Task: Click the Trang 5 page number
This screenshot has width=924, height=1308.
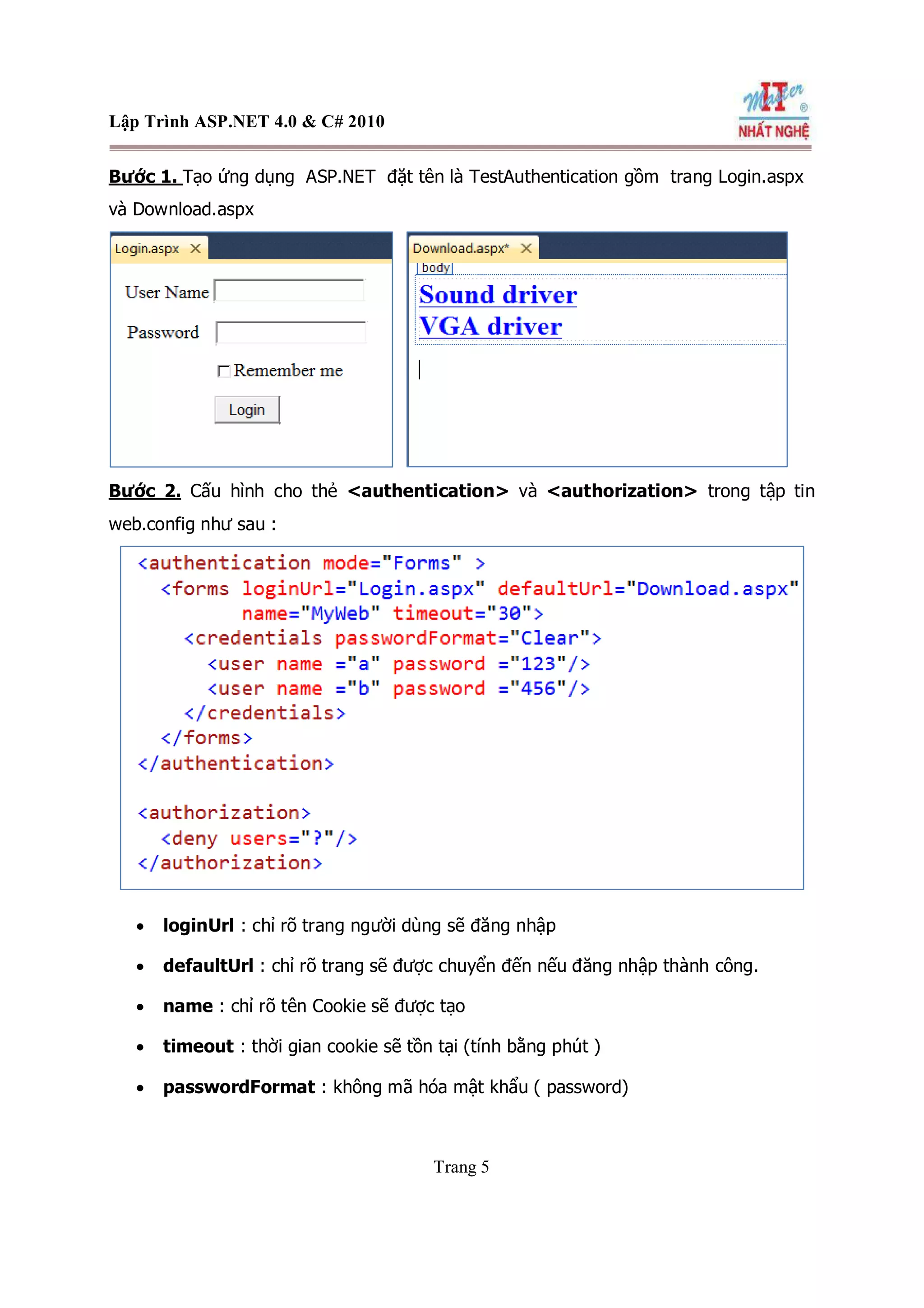Action: click(x=461, y=1167)
